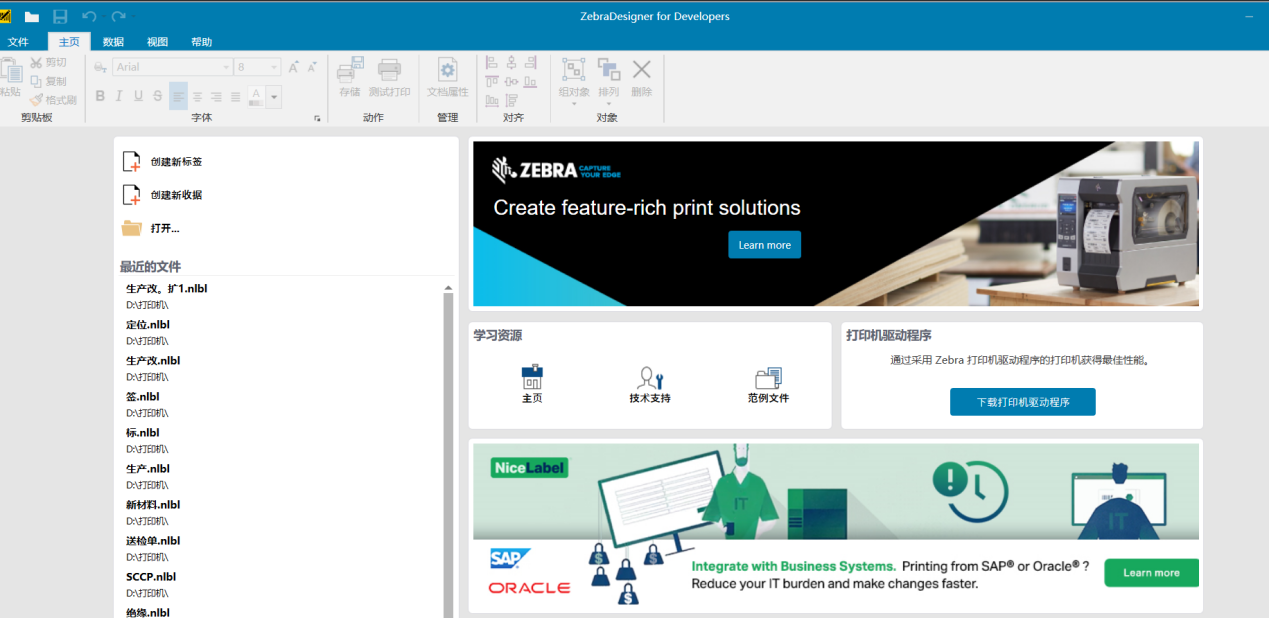Open recent file 新材料.nlbl
Screen dimensions: 1269x618
pos(153,504)
